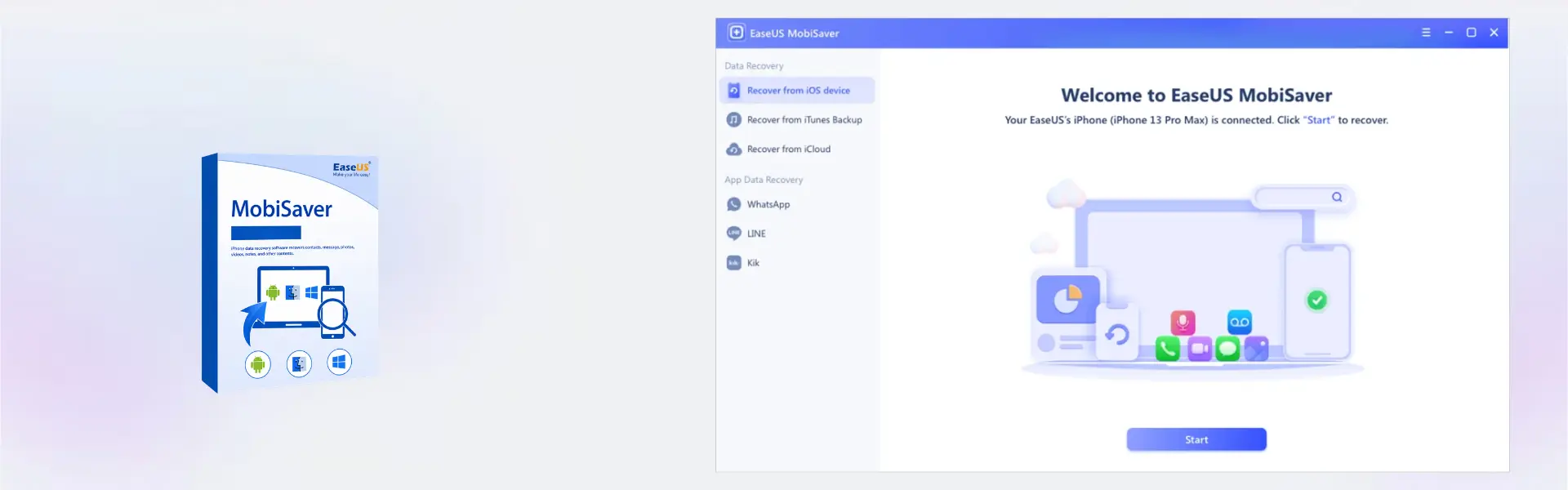
Task: Select the Kik app icon
Action: click(x=734, y=263)
